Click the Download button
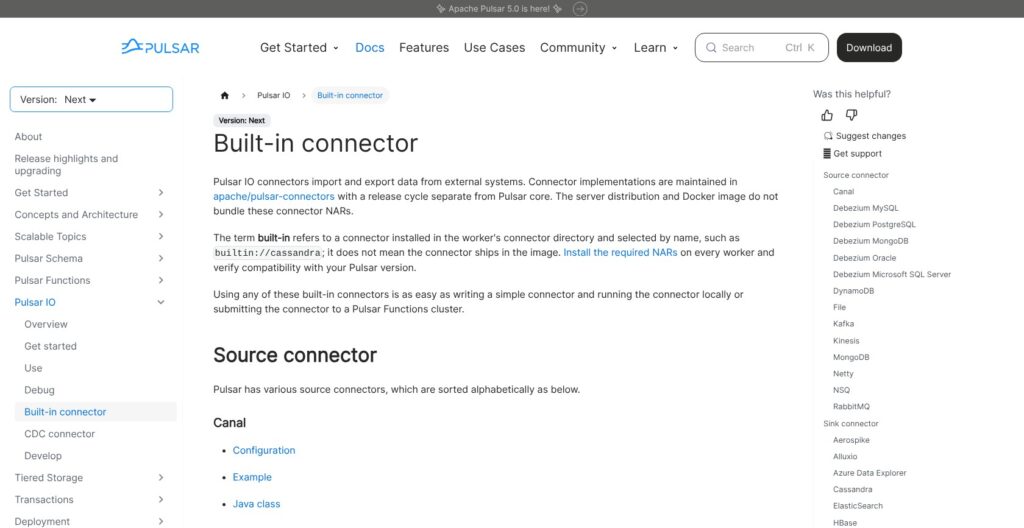 pyautogui.click(x=869, y=48)
